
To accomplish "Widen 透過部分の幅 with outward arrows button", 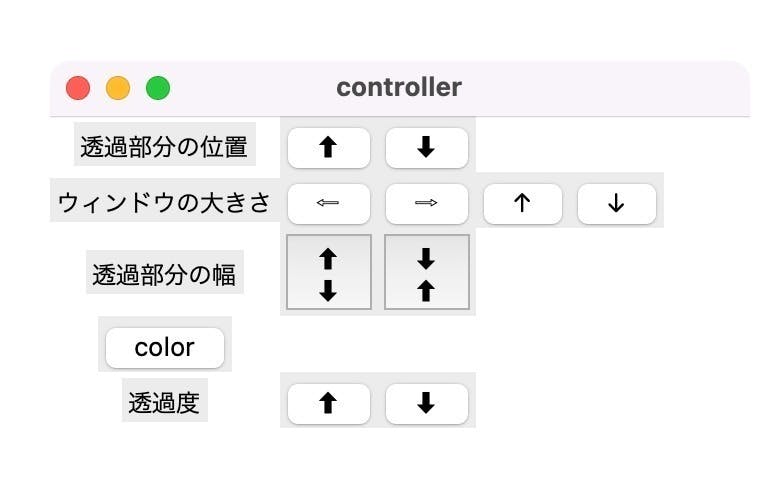I will (x=329, y=272).
